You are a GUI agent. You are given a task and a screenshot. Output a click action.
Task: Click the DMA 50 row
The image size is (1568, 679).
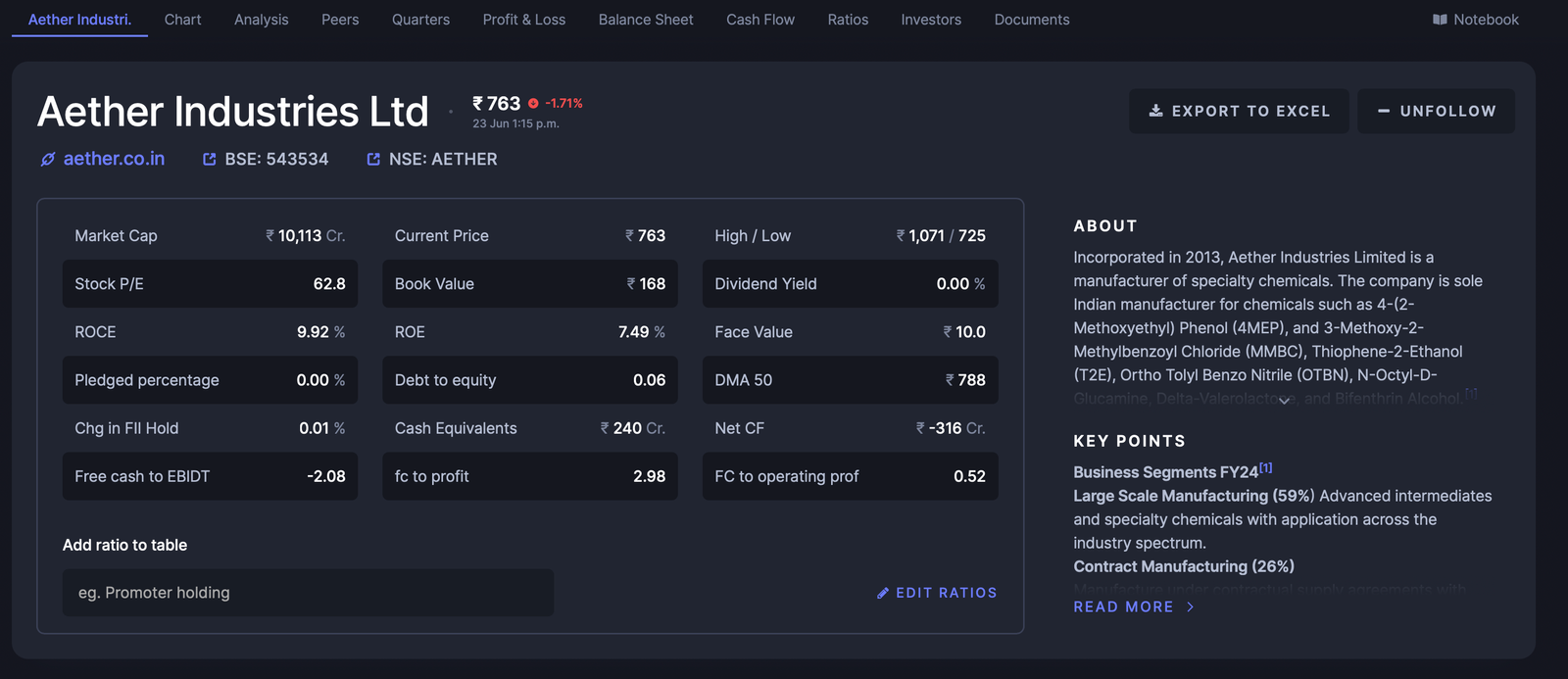tap(851, 380)
